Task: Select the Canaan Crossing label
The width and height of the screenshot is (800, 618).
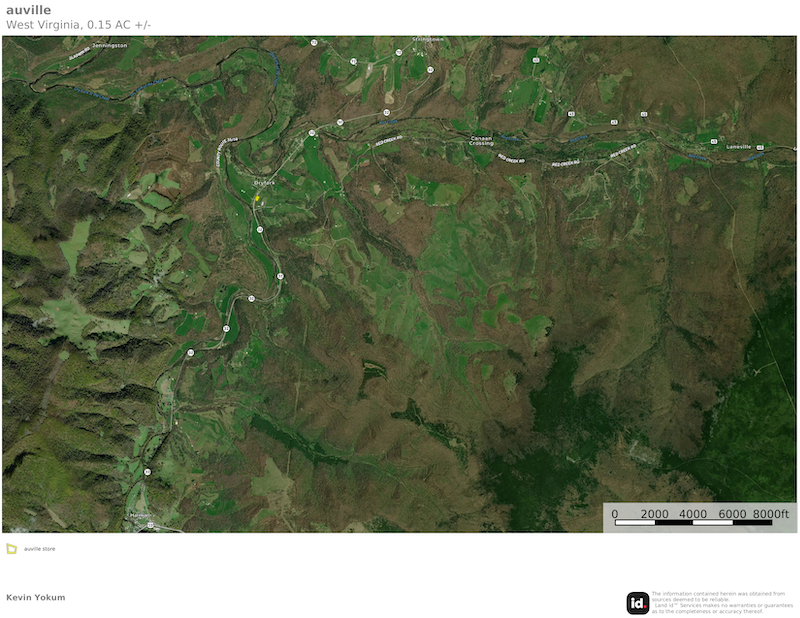Action: click(x=481, y=141)
